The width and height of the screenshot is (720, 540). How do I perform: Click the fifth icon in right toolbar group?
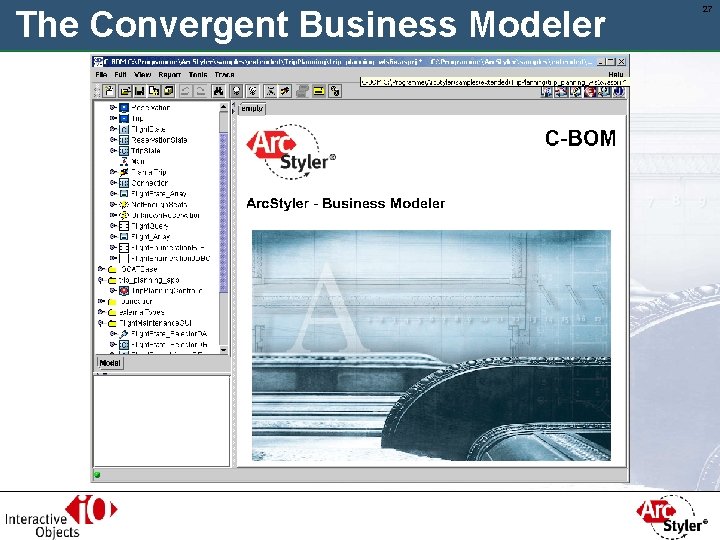pyautogui.click(x=604, y=91)
